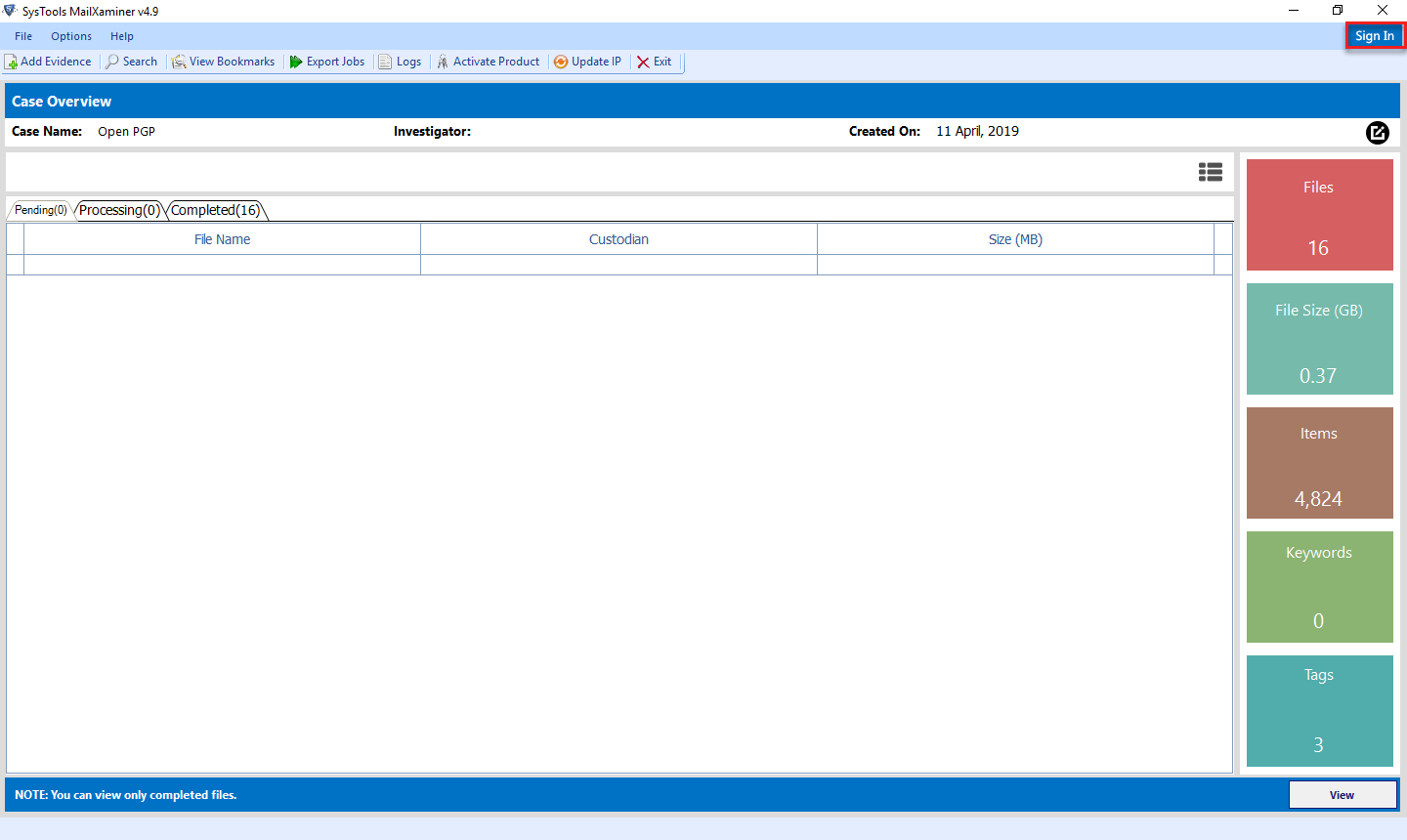Minimize the MailXaminer window
The image size is (1407, 840).
click(x=1294, y=11)
